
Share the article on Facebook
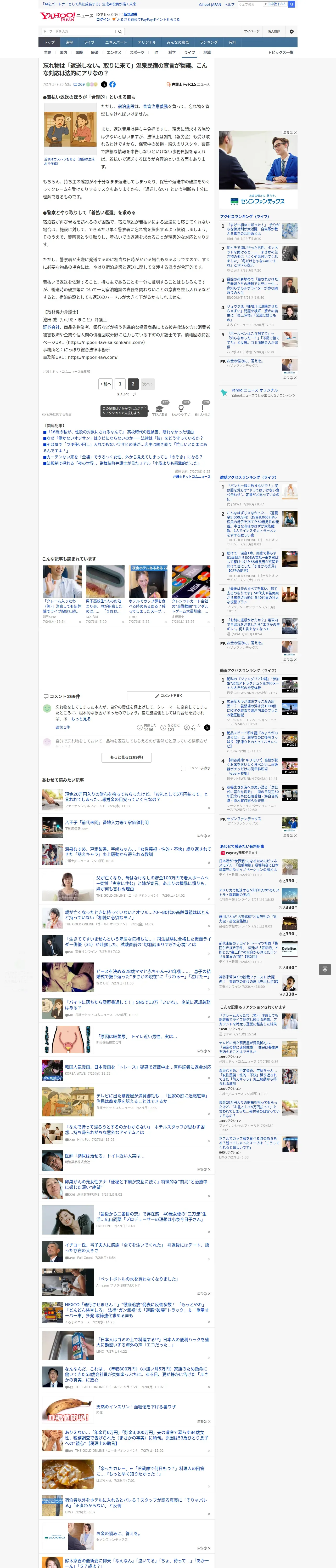112,85
